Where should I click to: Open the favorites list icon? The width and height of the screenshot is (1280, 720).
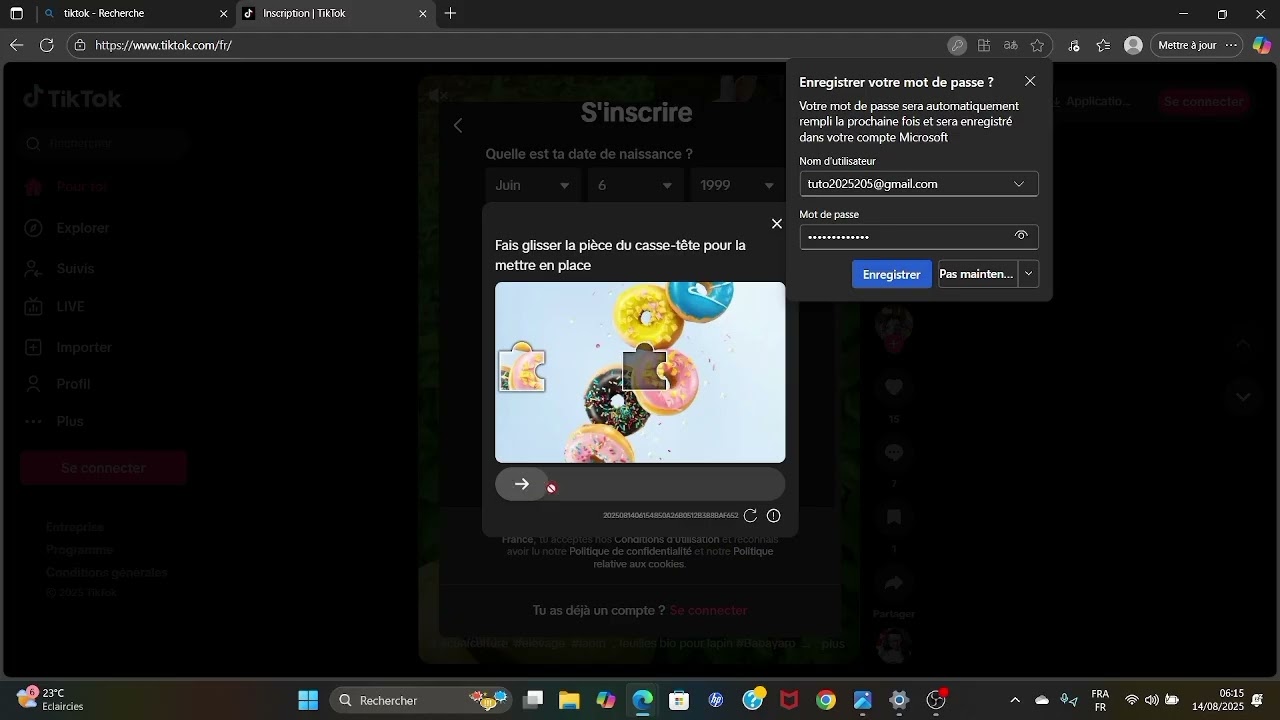coord(1103,45)
